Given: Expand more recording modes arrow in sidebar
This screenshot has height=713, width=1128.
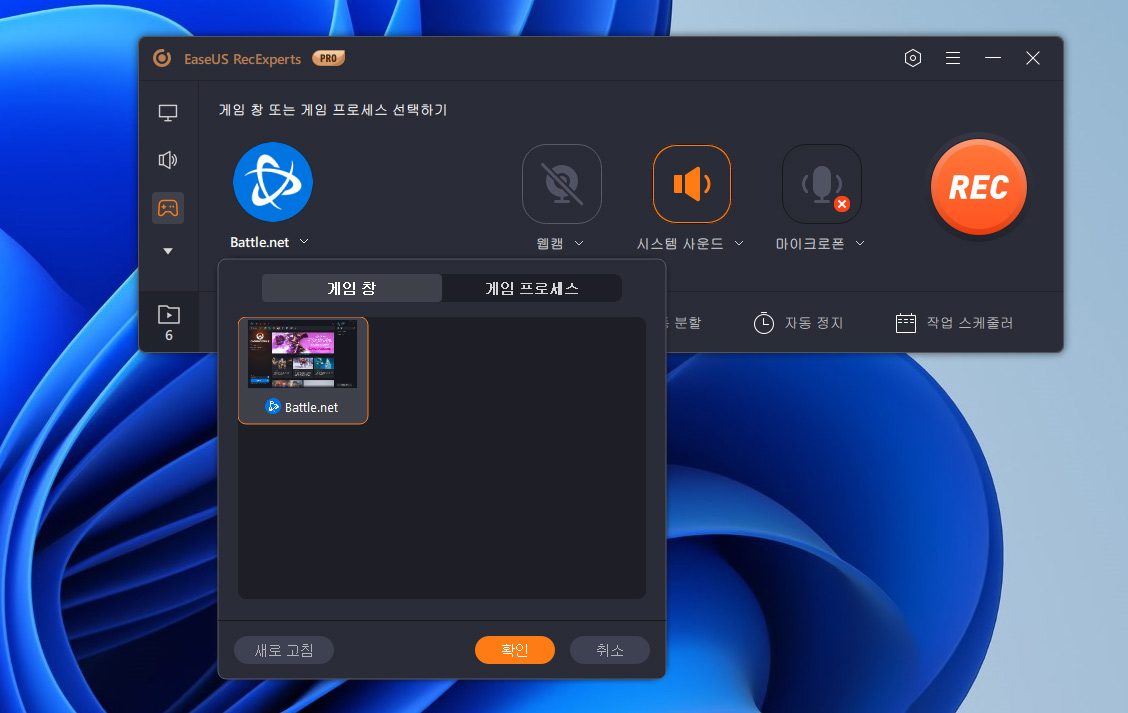Looking at the screenshot, I should pyautogui.click(x=168, y=251).
